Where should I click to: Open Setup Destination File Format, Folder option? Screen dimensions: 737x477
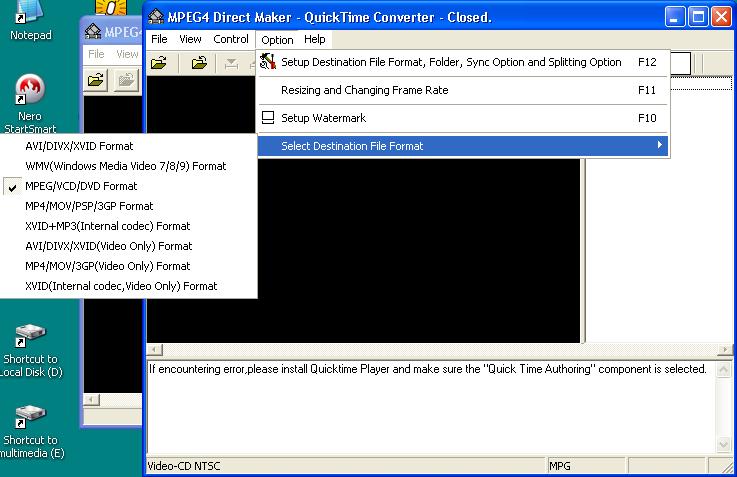[463, 62]
